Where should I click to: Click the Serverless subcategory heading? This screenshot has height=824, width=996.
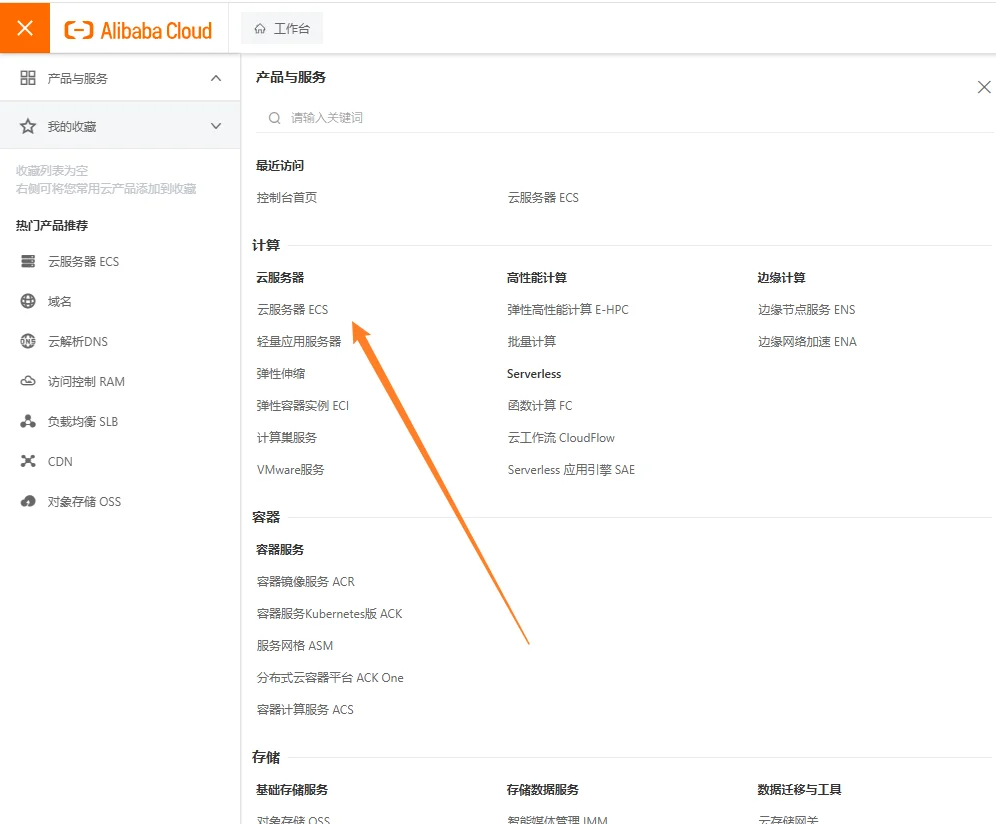pos(534,374)
